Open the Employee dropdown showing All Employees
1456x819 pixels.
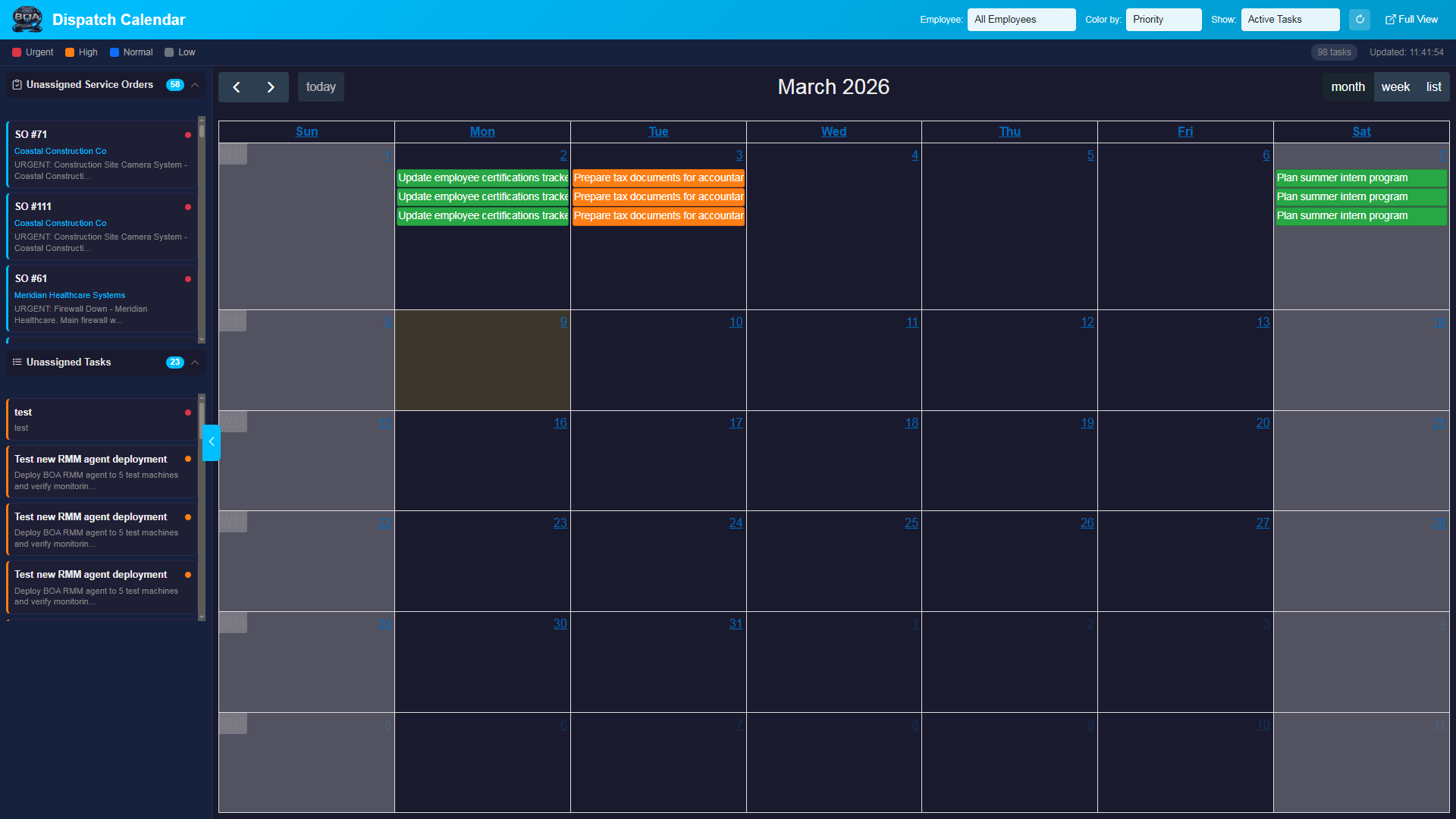(x=1021, y=19)
